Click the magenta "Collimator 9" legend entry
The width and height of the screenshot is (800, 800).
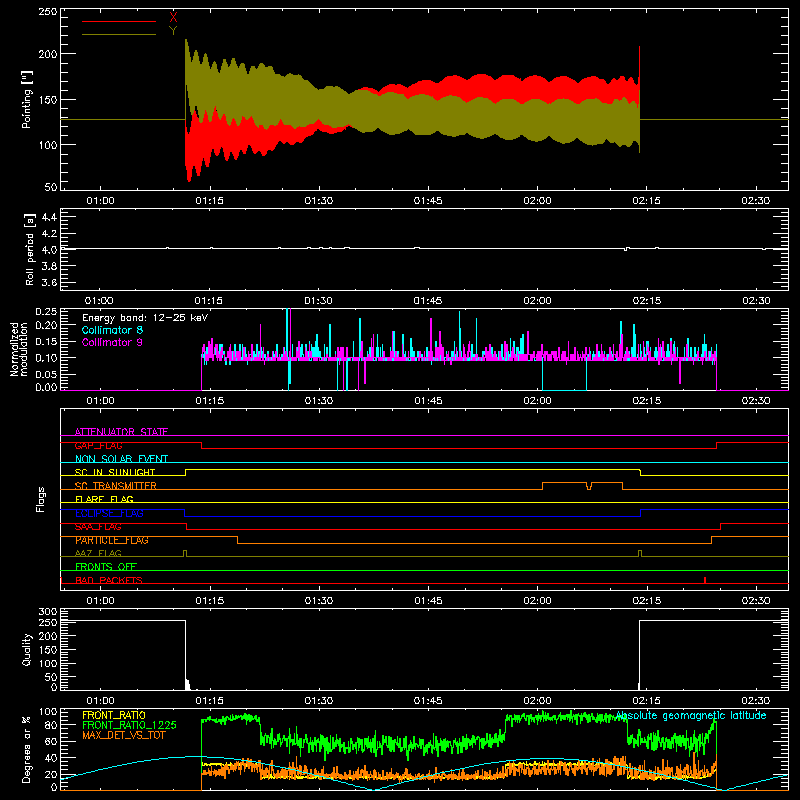(112, 342)
